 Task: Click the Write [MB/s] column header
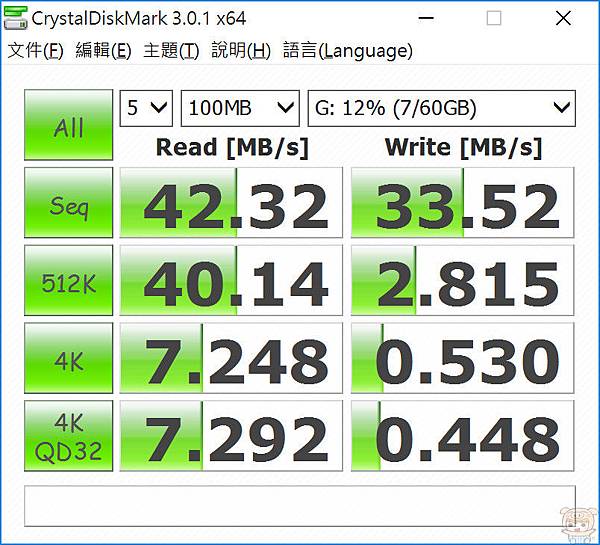pyautogui.click(x=463, y=148)
